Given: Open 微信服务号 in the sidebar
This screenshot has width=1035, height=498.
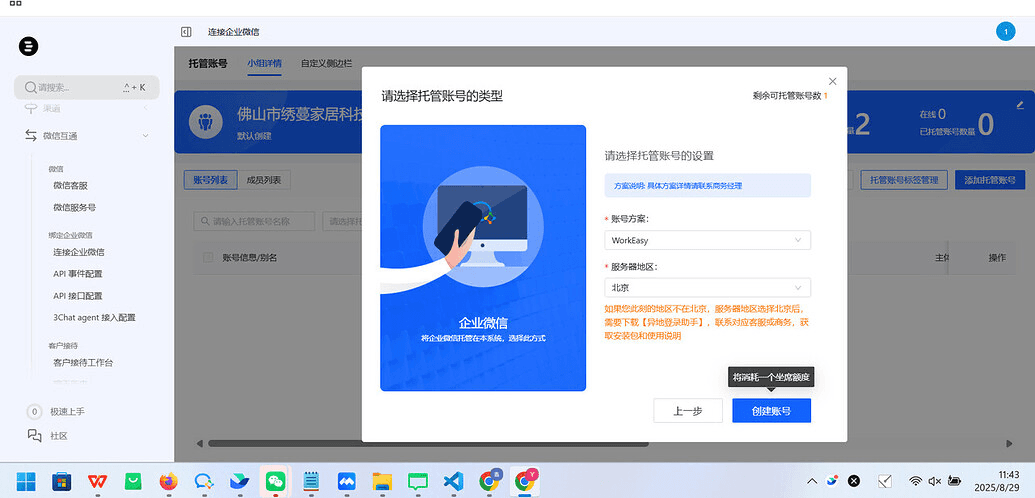Looking at the screenshot, I should pyautogui.click(x=75, y=207).
